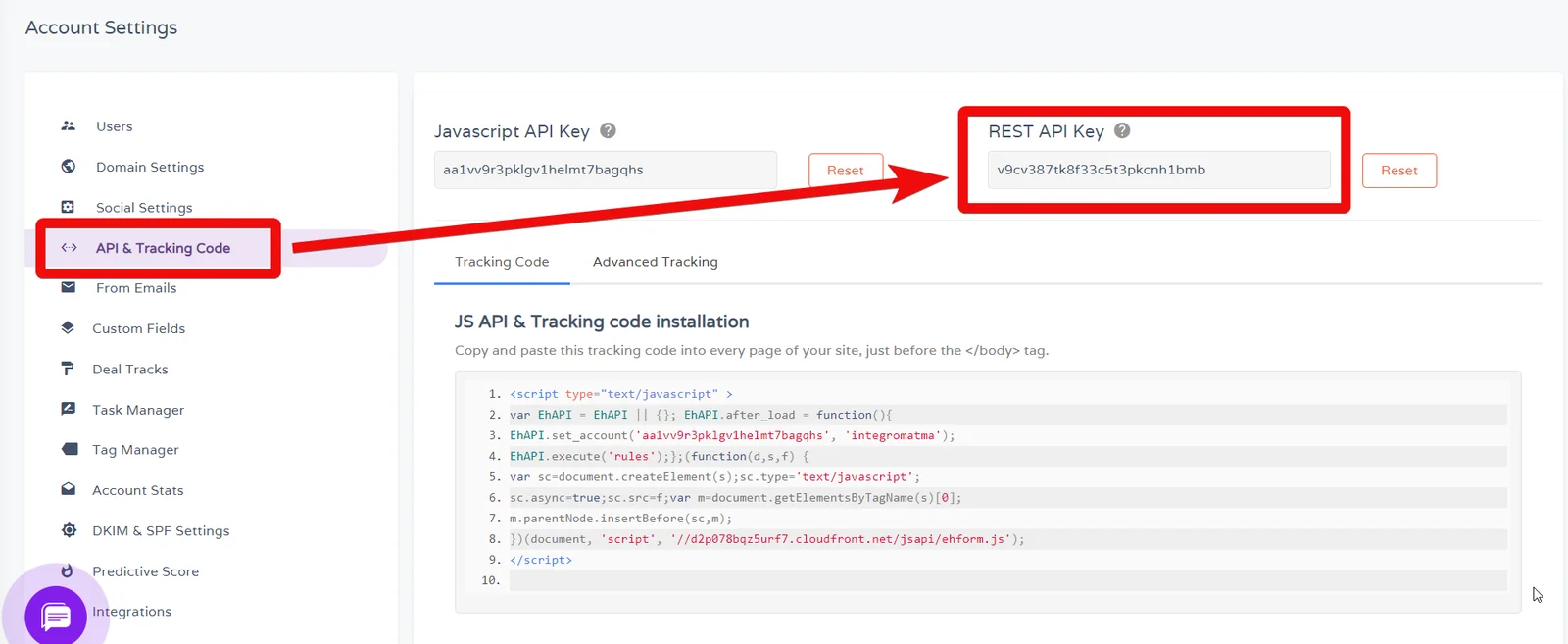Open Domain Settings

click(150, 167)
